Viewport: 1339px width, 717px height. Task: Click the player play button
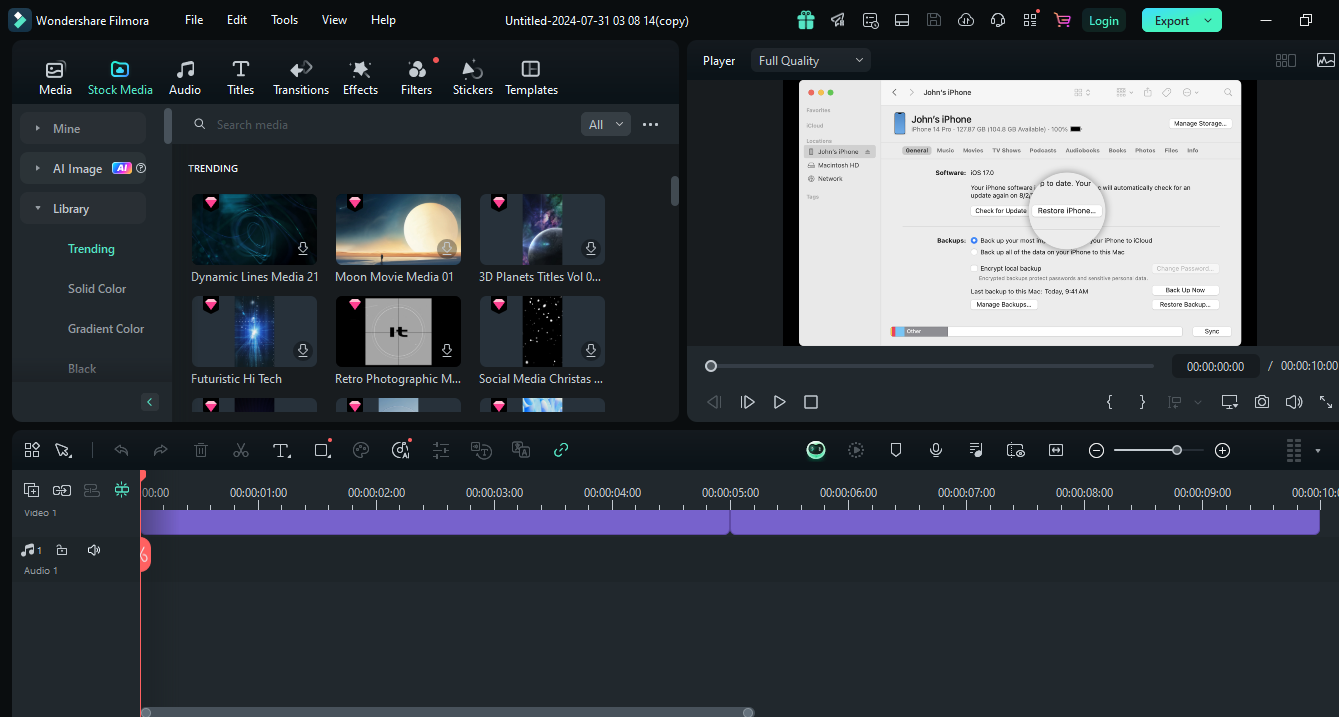(x=779, y=402)
